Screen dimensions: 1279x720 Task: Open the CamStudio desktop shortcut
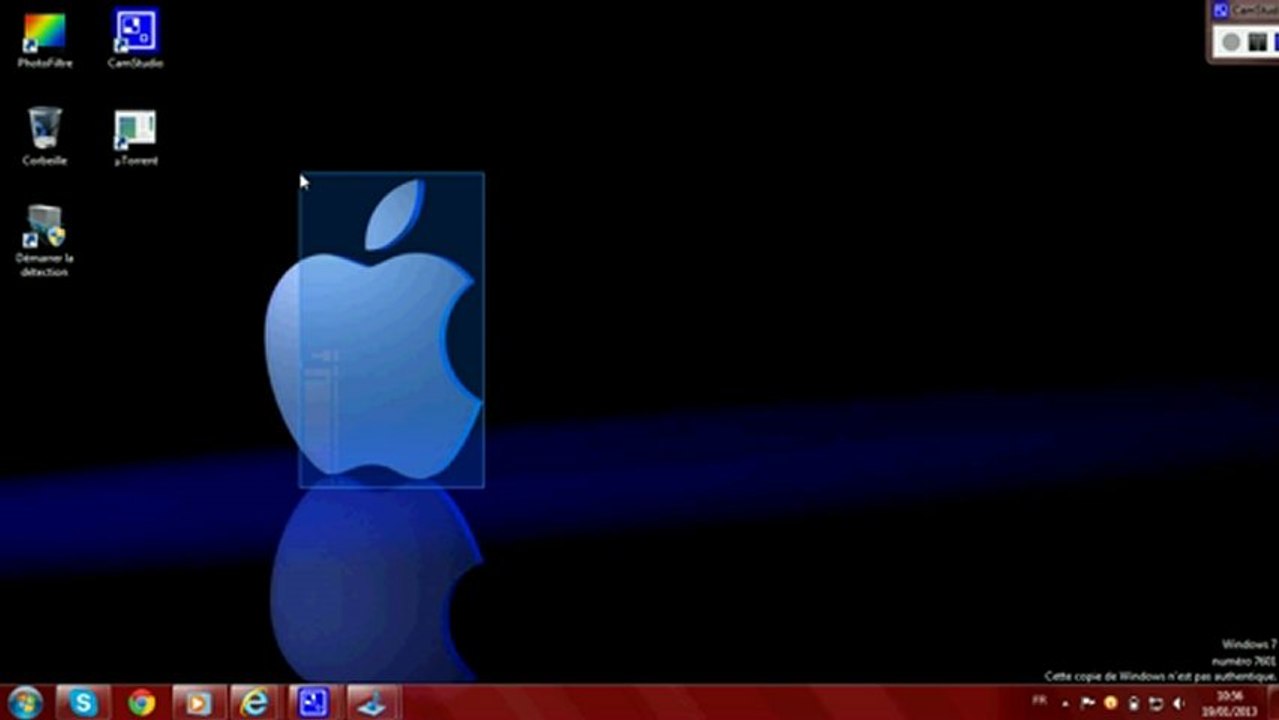(135, 40)
